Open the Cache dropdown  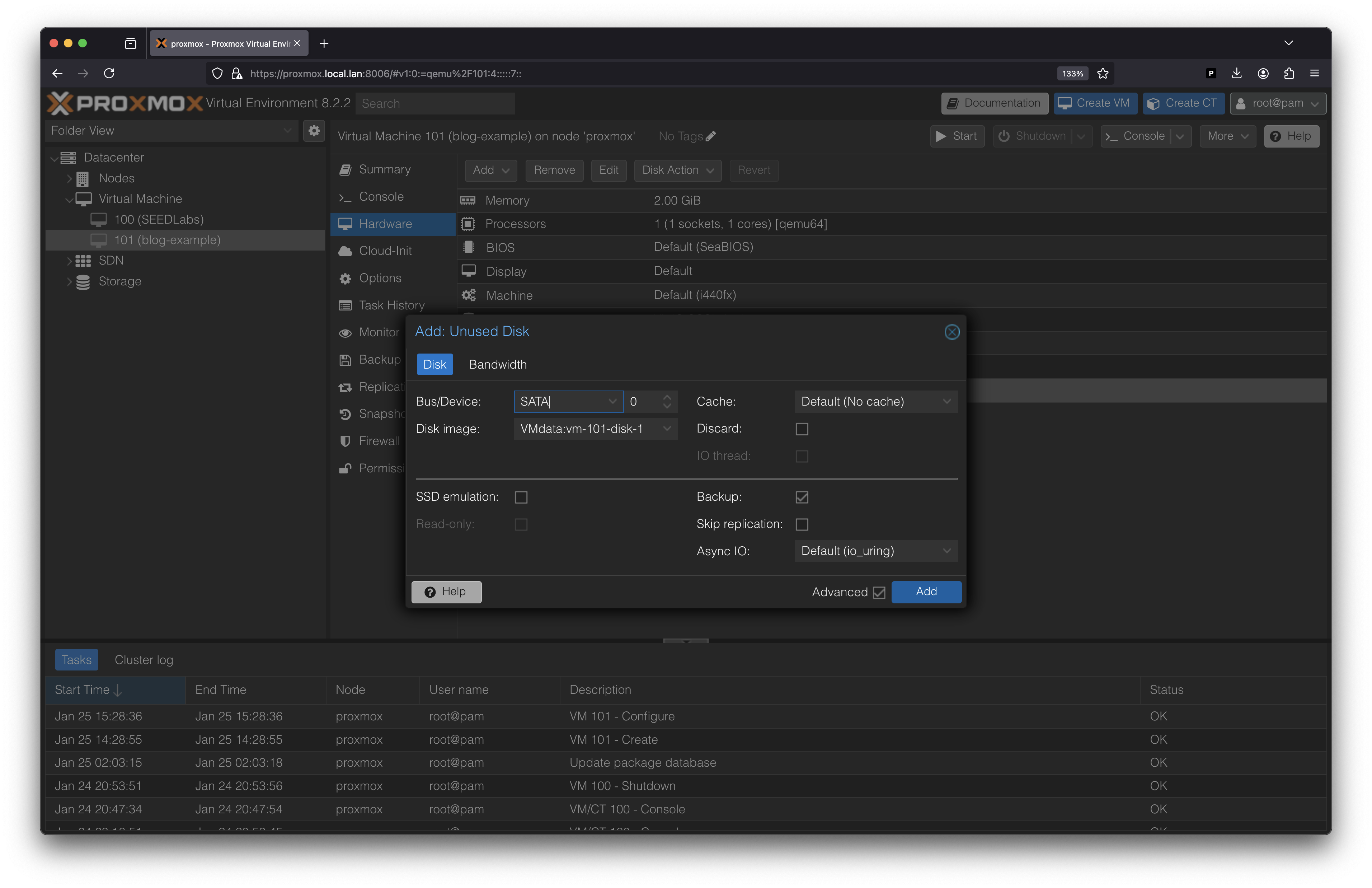[x=876, y=401]
